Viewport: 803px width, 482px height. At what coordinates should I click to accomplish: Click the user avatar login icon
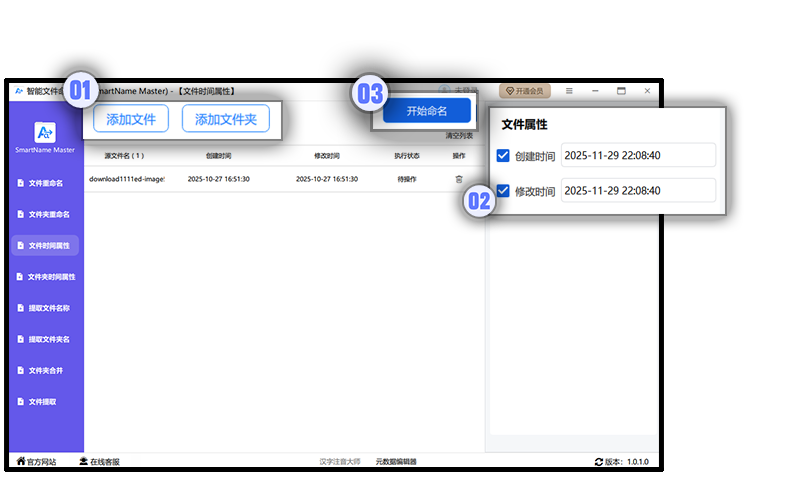pyautogui.click(x=444, y=91)
